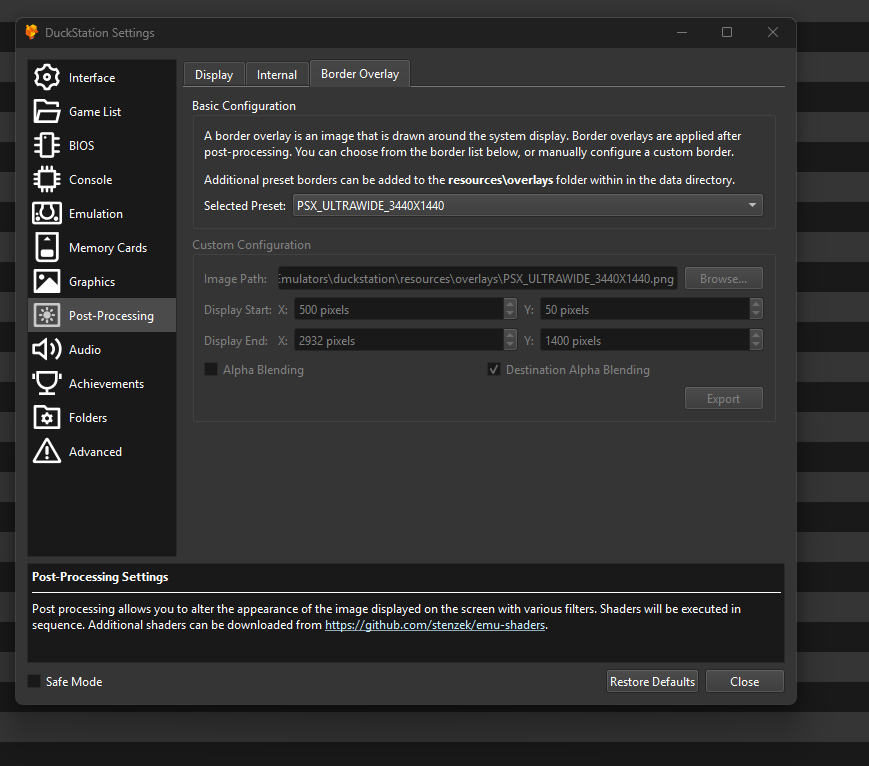Screen dimensions: 869x766
Task: Click the Game List folder icon
Action: click(47, 111)
